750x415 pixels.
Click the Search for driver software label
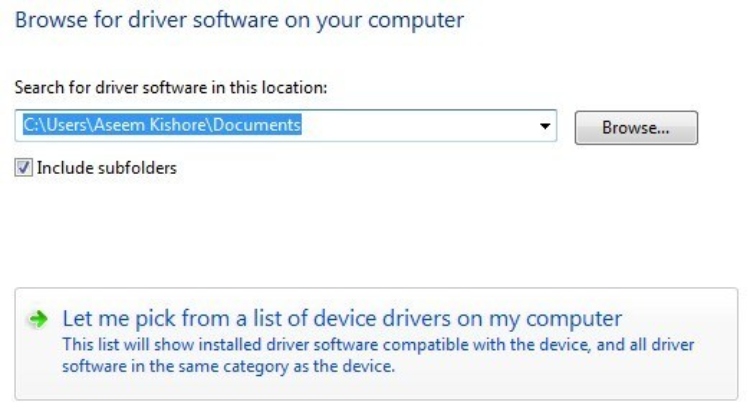171,87
